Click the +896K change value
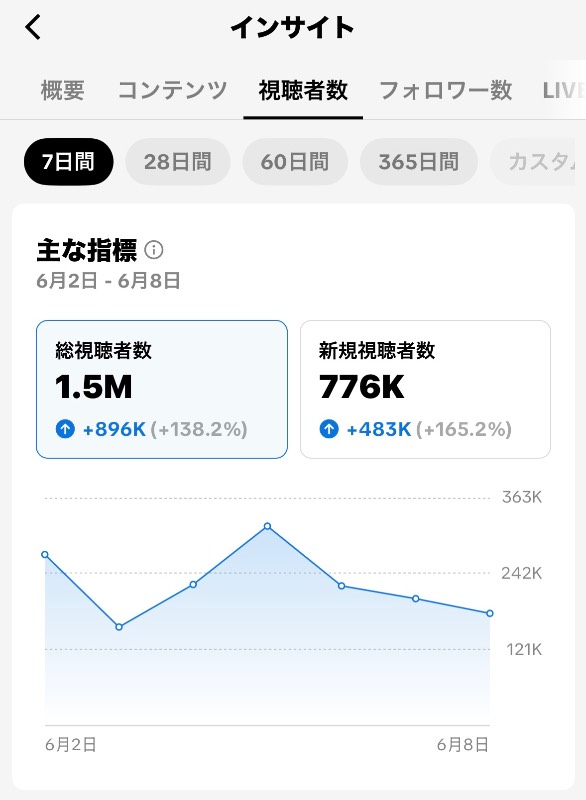 click(114, 429)
